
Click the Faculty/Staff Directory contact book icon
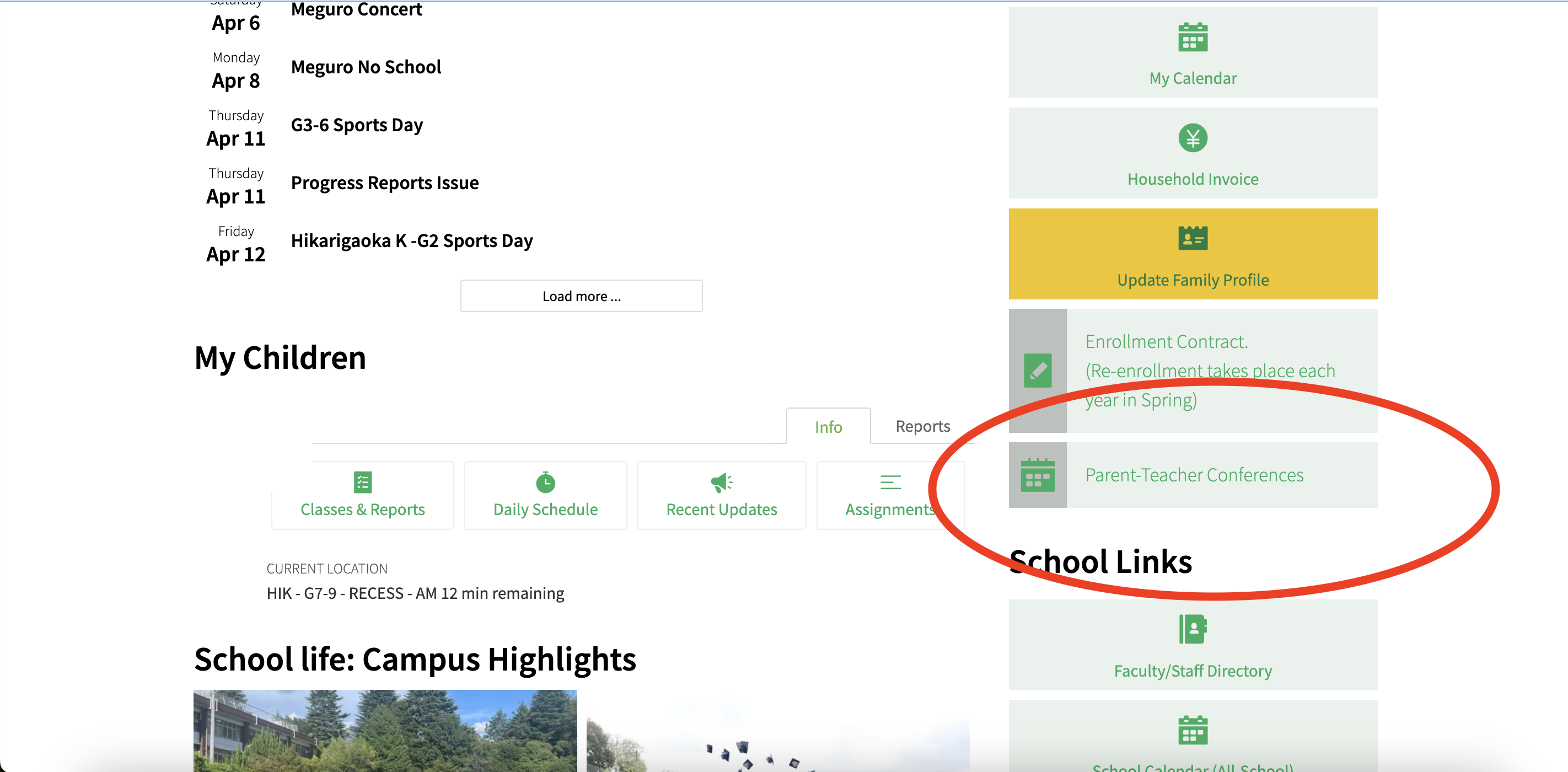pos(1193,629)
